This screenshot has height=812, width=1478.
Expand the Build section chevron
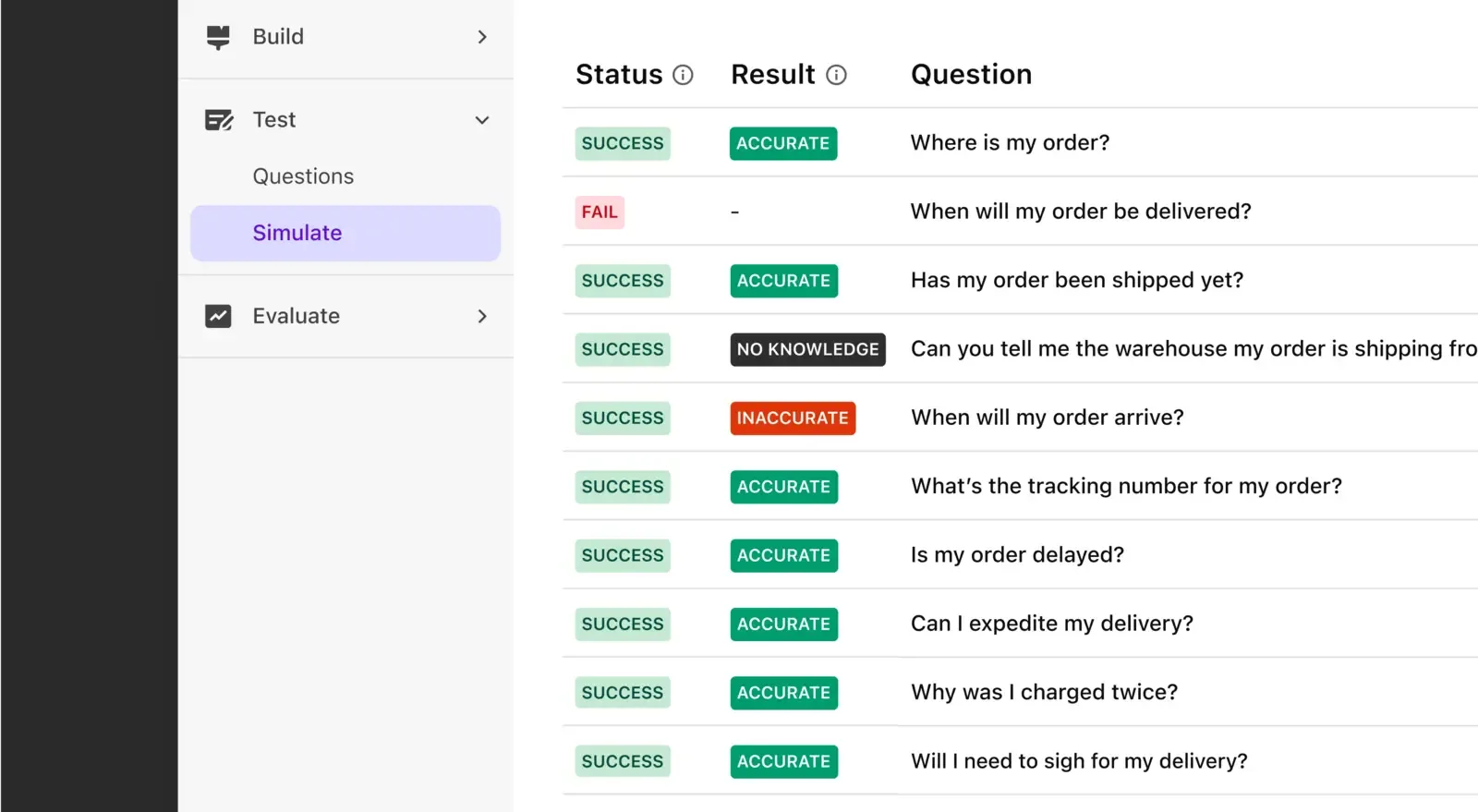[481, 37]
